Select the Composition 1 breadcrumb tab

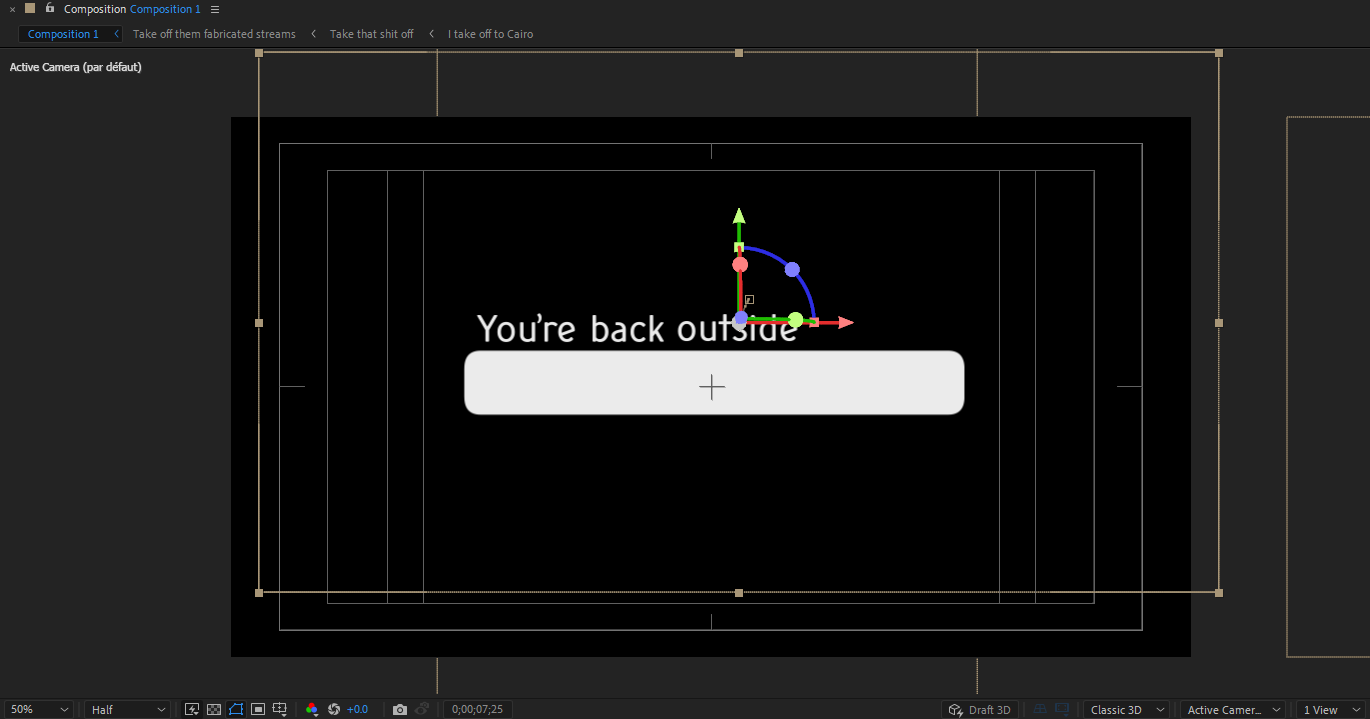[63, 34]
